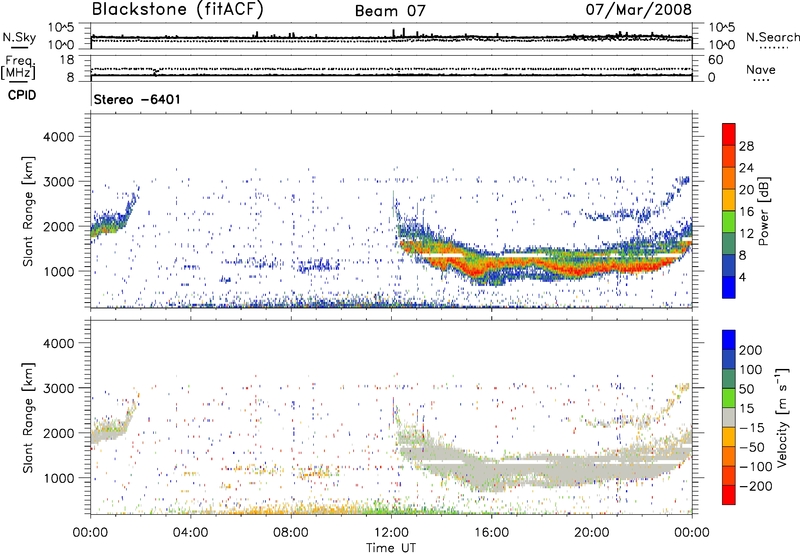
Task: Click the 'Power [dB]' color bar label
Action: pos(763,211)
